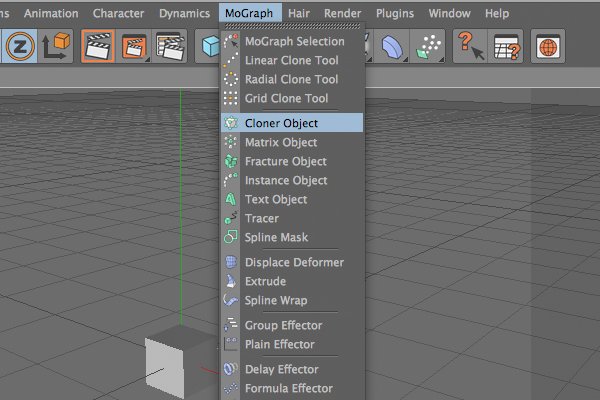
Task: Click the blue Bend deformer icon
Action: click(x=391, y=46)
